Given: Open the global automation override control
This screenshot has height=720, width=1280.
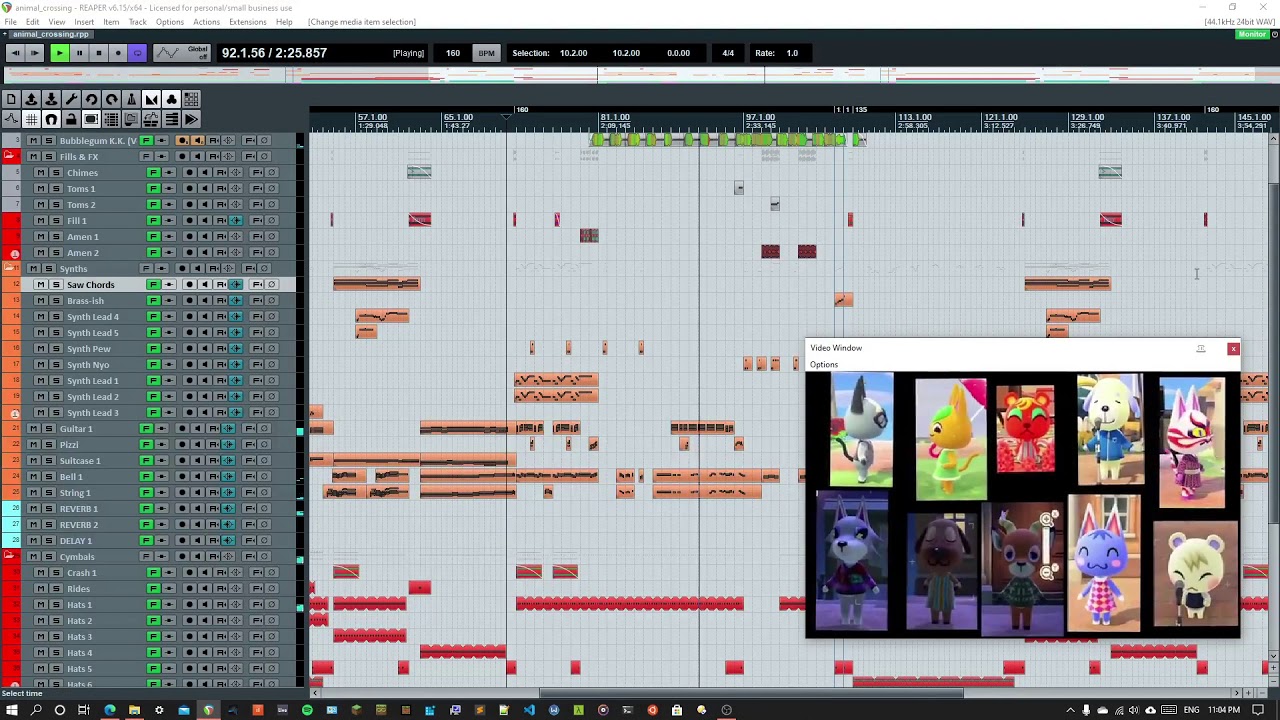Looking at the screenshot, I should 182,53.
